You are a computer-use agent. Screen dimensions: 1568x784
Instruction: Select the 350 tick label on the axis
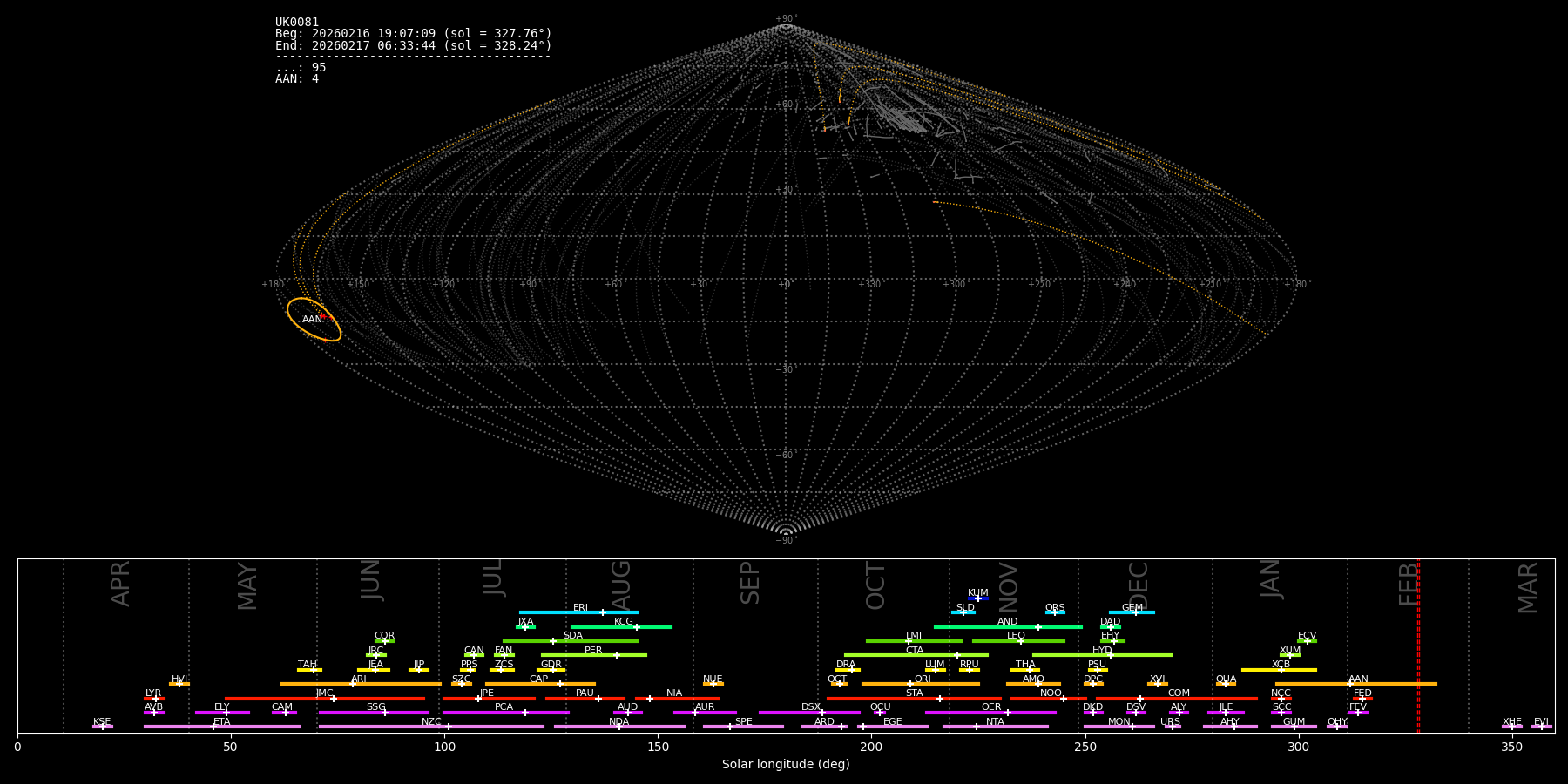(x=1512, y=747)
